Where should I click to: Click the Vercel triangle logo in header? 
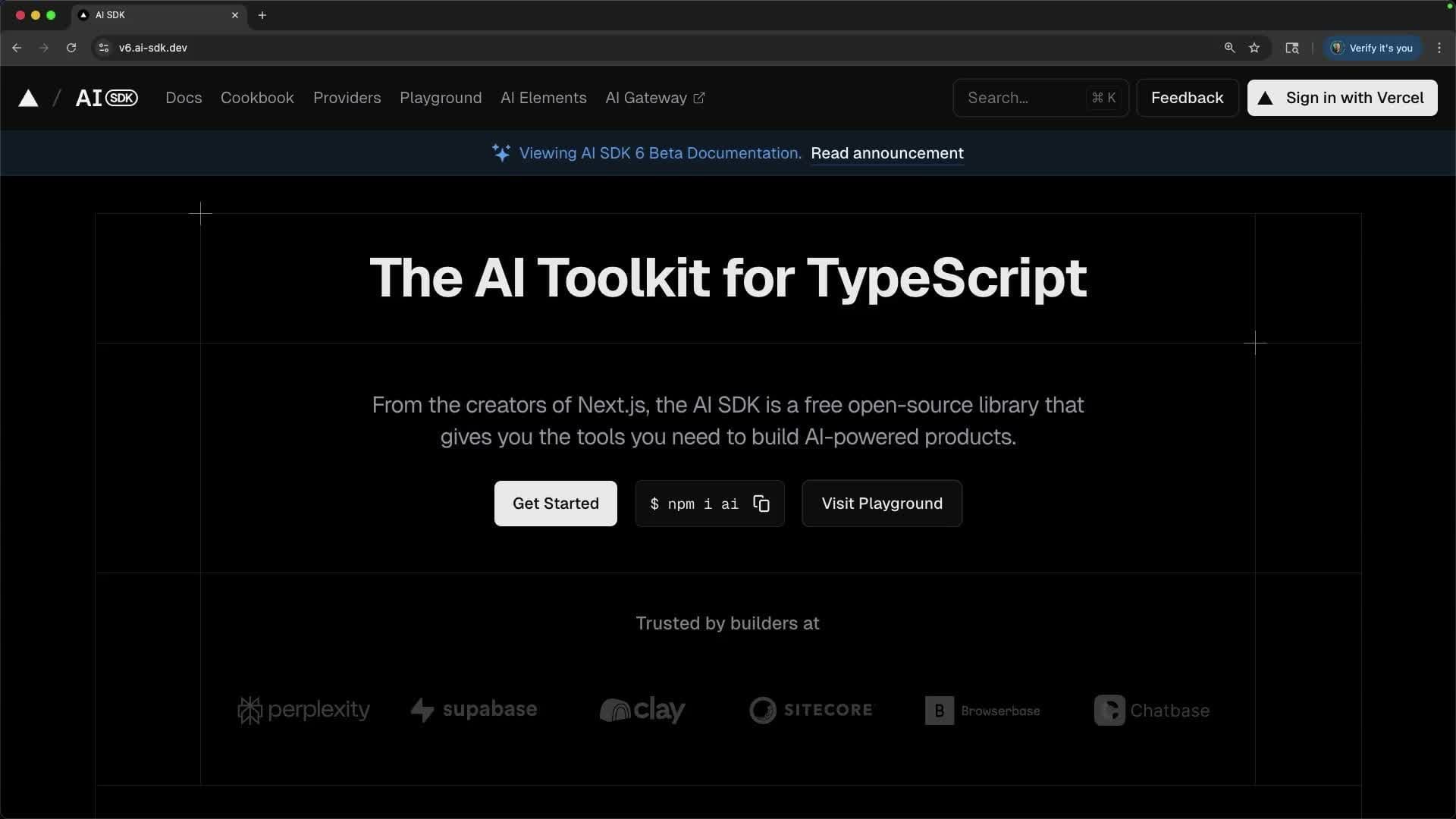point(28,99)
